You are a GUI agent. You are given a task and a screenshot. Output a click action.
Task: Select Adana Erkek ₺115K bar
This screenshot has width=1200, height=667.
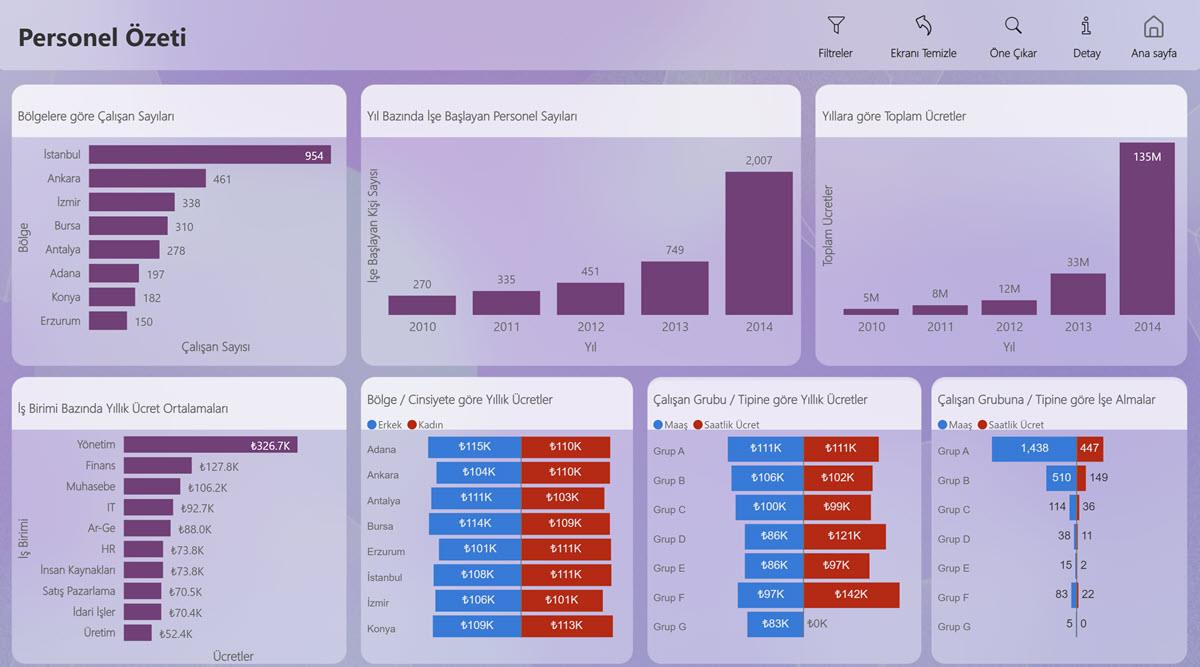click(x=474, y=447)
